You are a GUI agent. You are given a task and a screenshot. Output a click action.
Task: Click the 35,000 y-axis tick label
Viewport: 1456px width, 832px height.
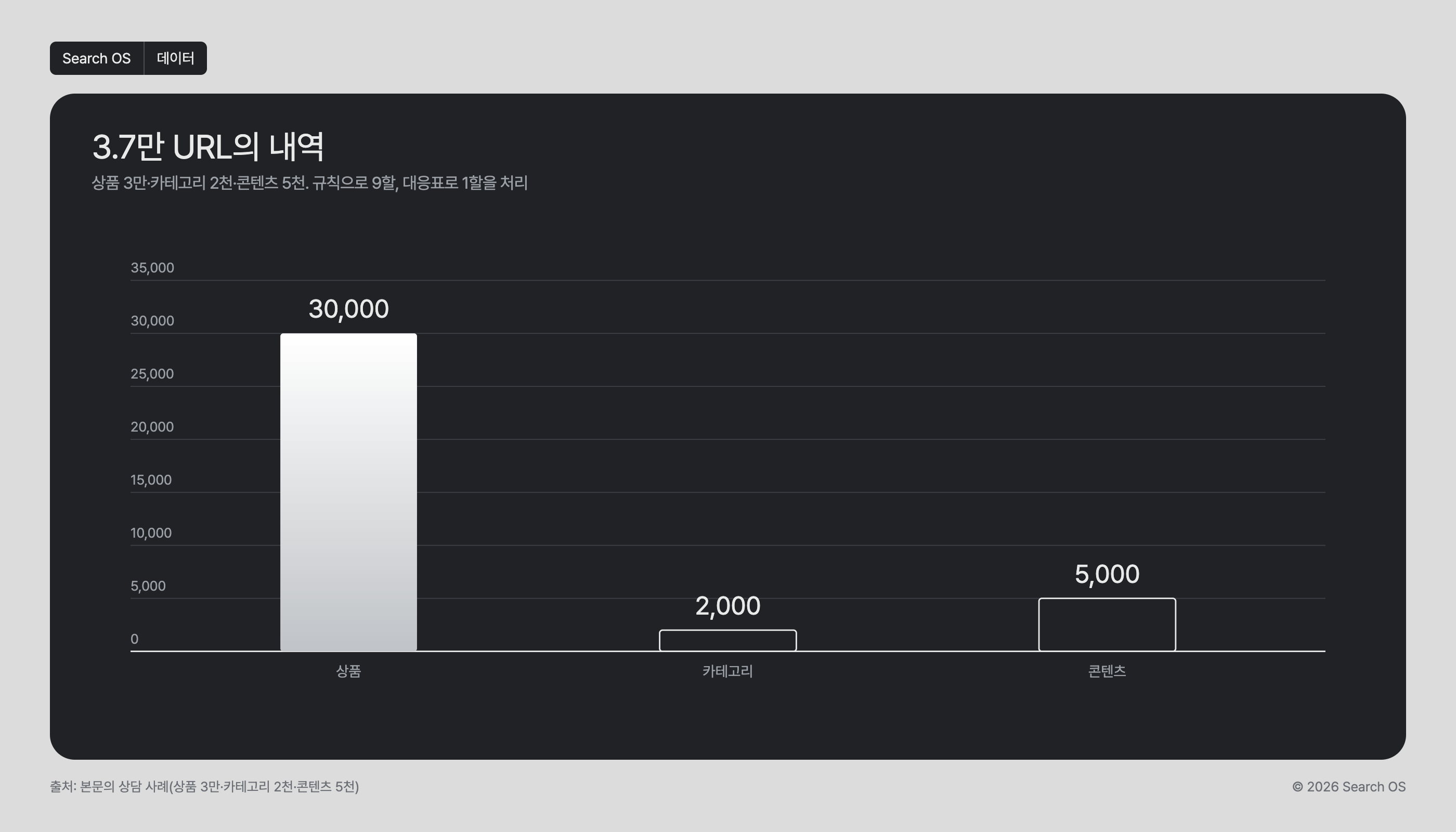(x=152, y=267)
